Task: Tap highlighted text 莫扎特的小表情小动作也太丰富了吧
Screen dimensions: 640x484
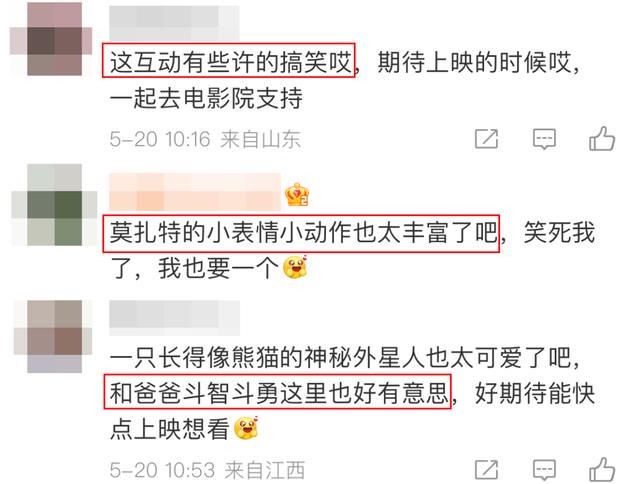Action: pyautogui.click(x=301, y=233)
